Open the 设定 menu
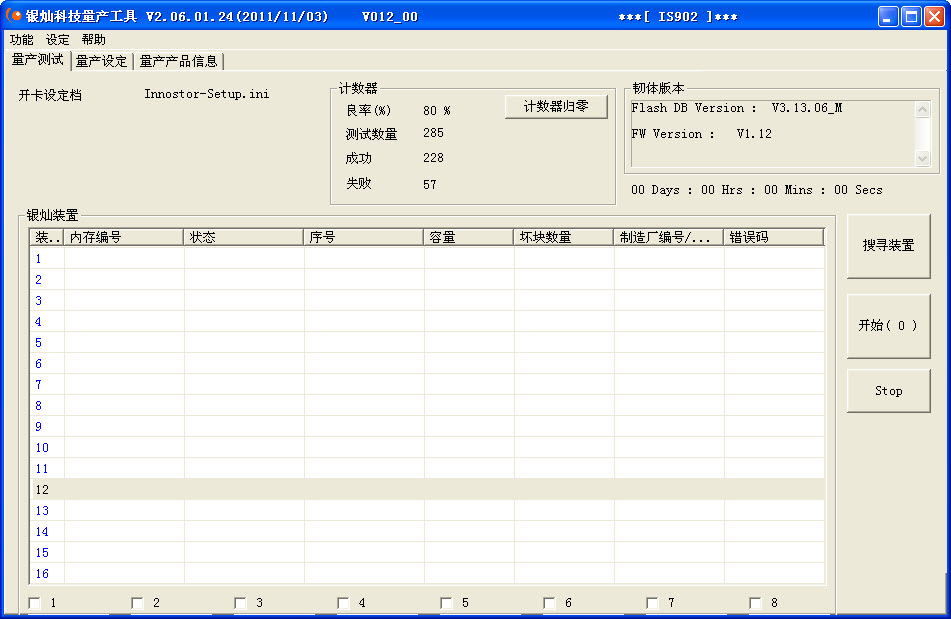 tap(58, 40)
